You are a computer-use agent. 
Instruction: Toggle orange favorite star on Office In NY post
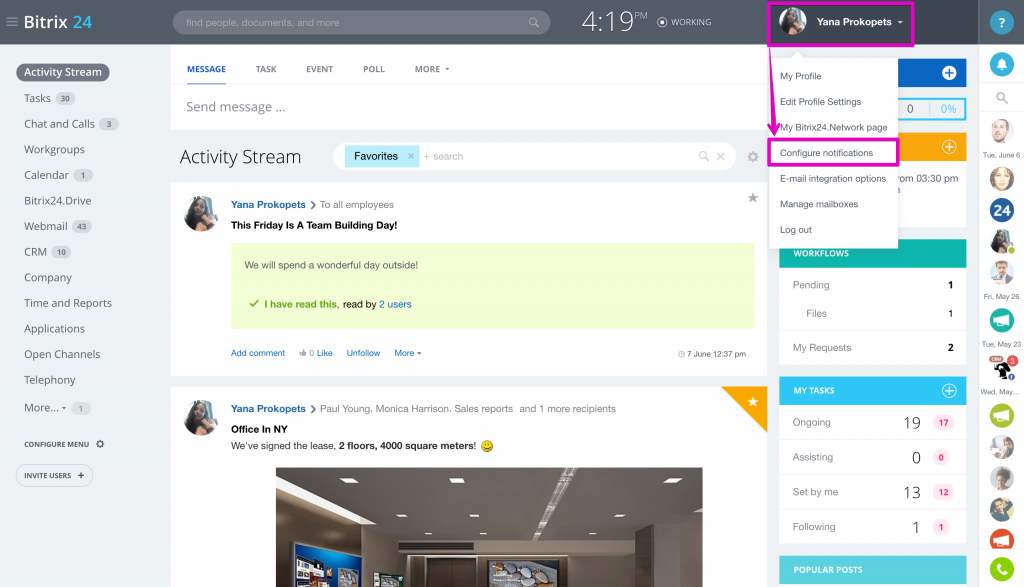[752, 402]
